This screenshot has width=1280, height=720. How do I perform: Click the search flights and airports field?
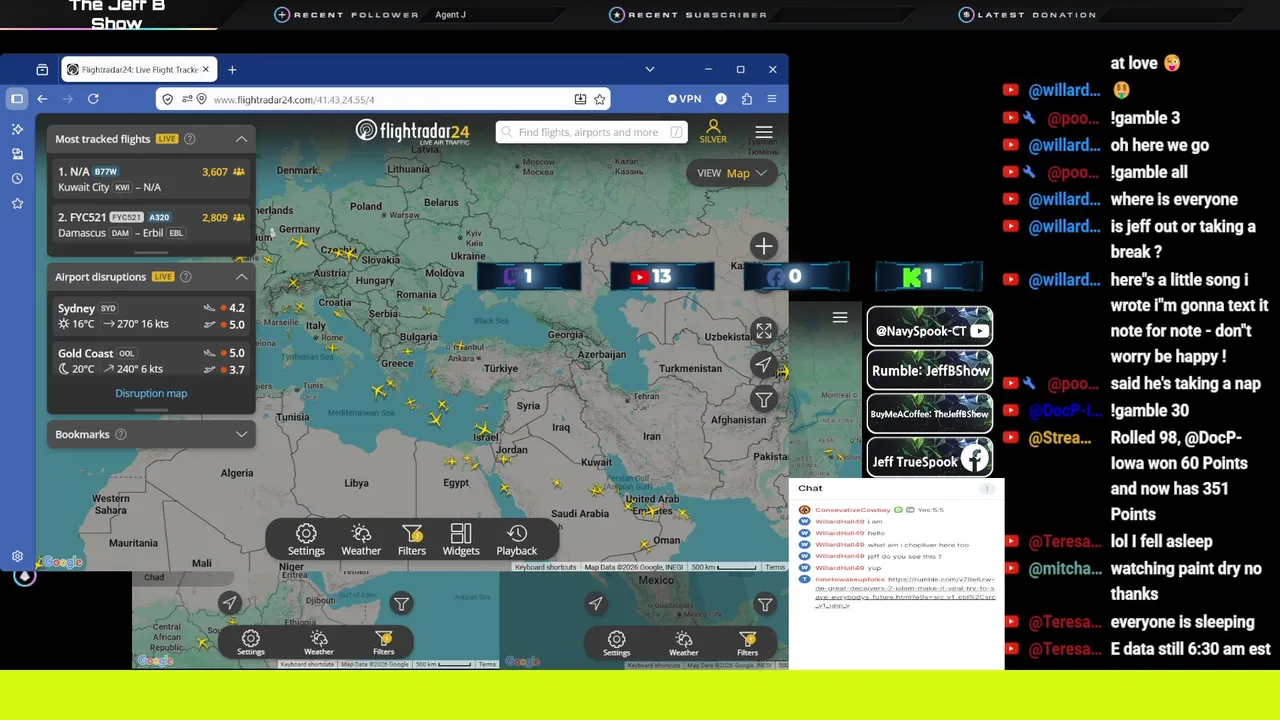point(592,132)
